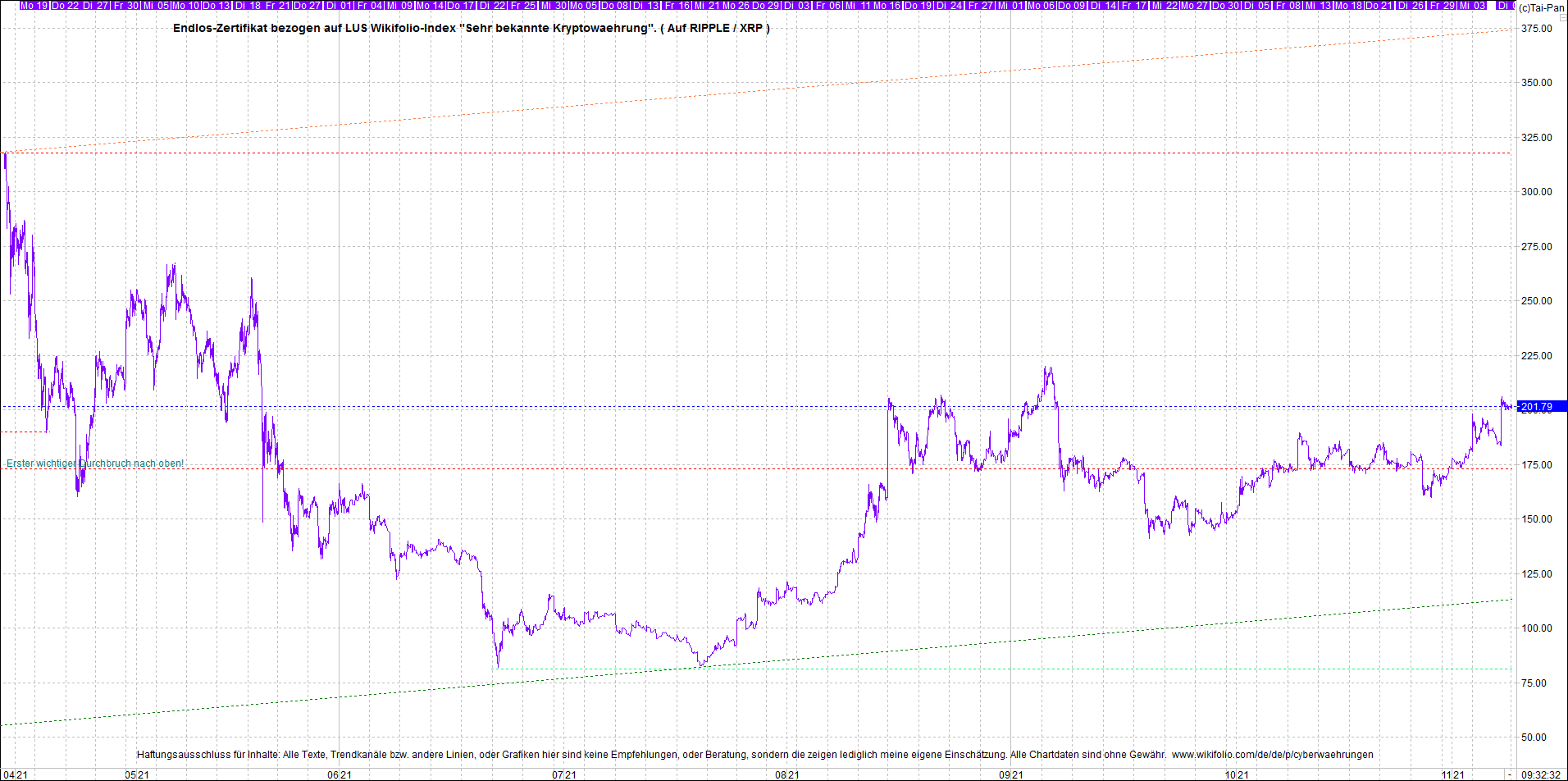
Task: Open the wikifolio.com cyberwaehrungen link
Action: pos(1272,755)
